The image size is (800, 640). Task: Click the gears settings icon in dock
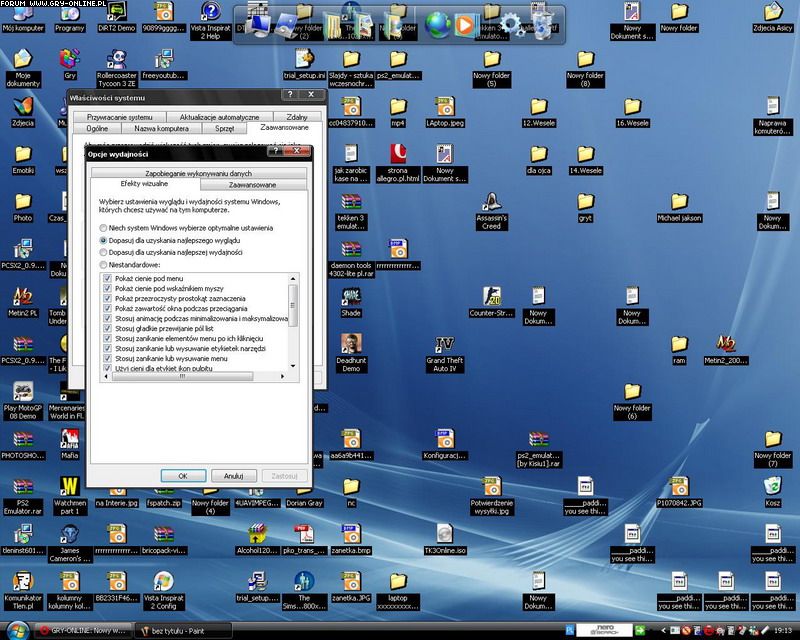pyautogui.click(x=512, y=24)
